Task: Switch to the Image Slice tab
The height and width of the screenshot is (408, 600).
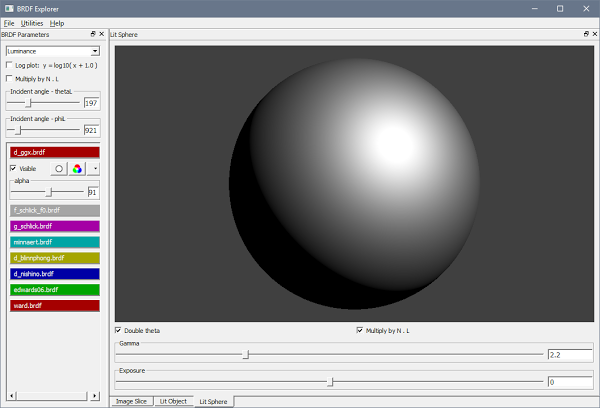Action: [x=131, y=401]
